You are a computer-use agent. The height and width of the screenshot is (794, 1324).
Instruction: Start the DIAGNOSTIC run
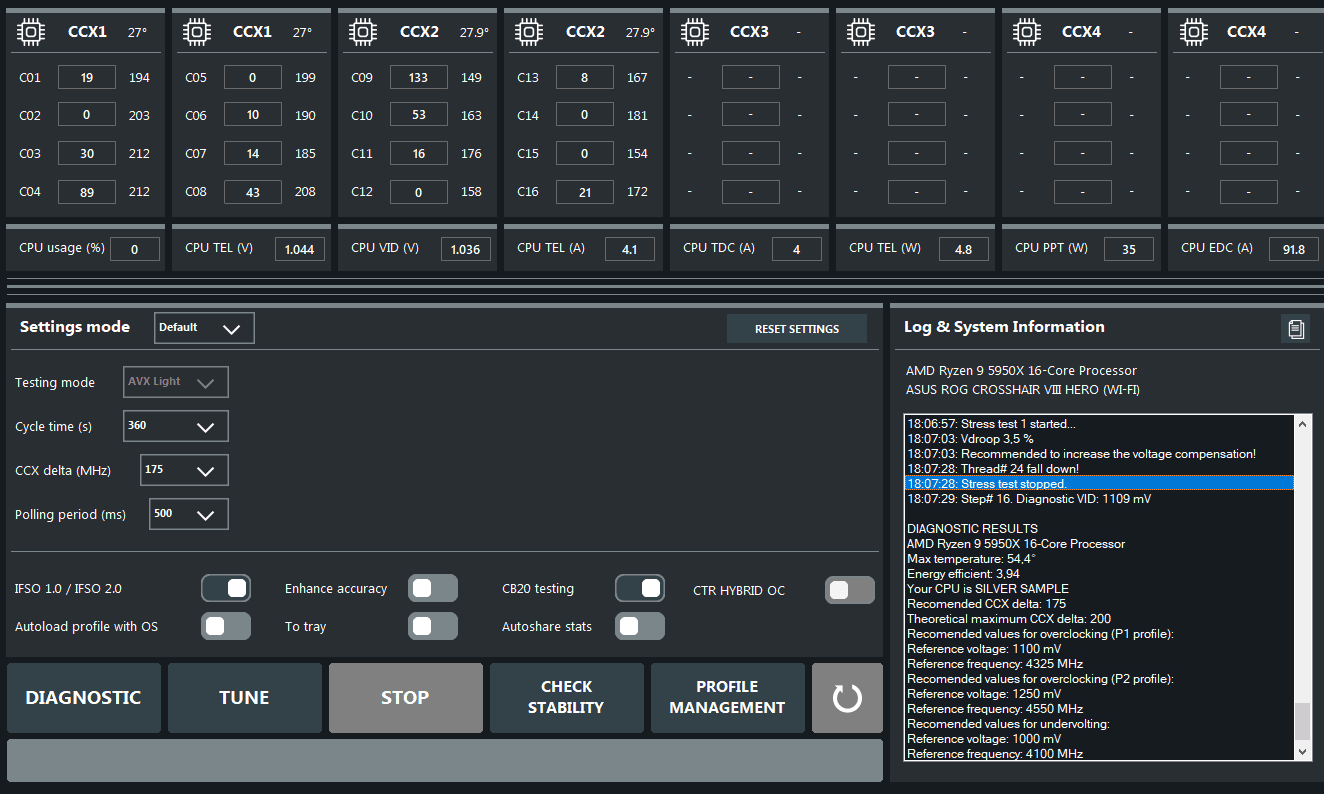pyautogui.click(x=84, y=698)
